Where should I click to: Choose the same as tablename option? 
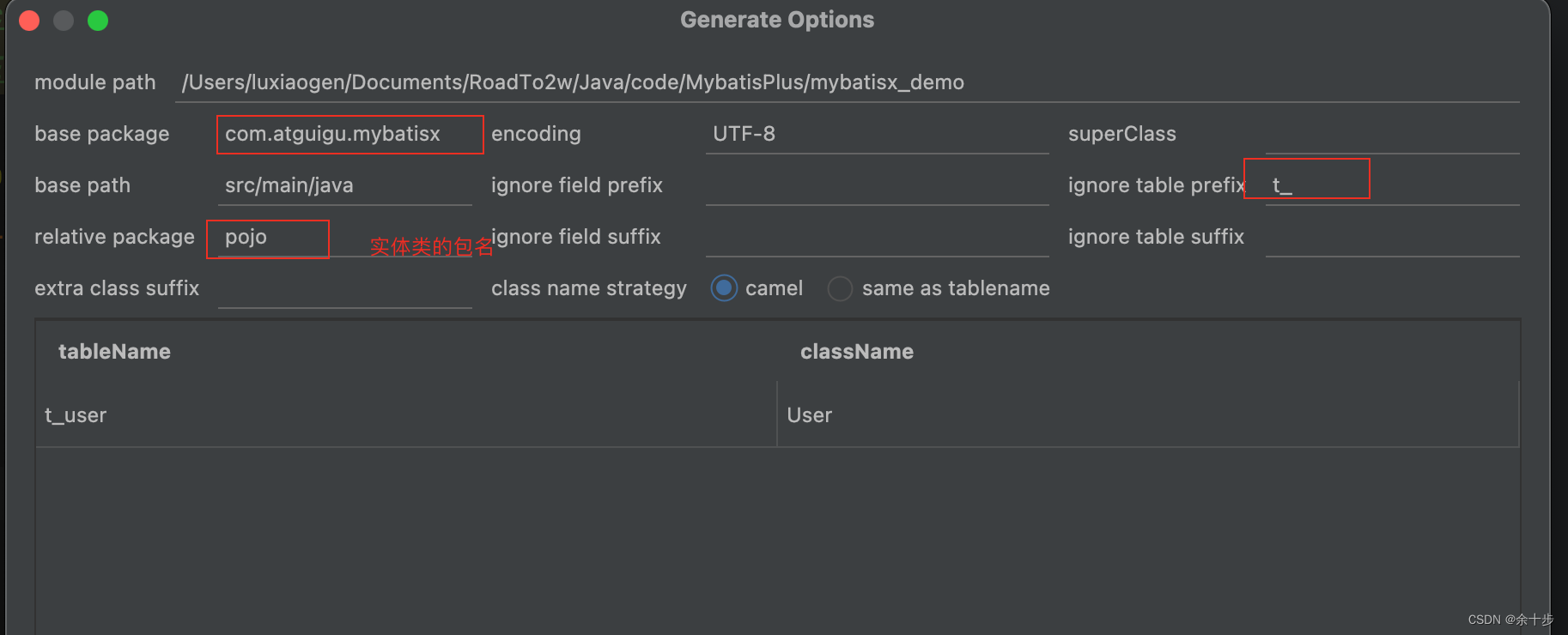pos(840,288)
